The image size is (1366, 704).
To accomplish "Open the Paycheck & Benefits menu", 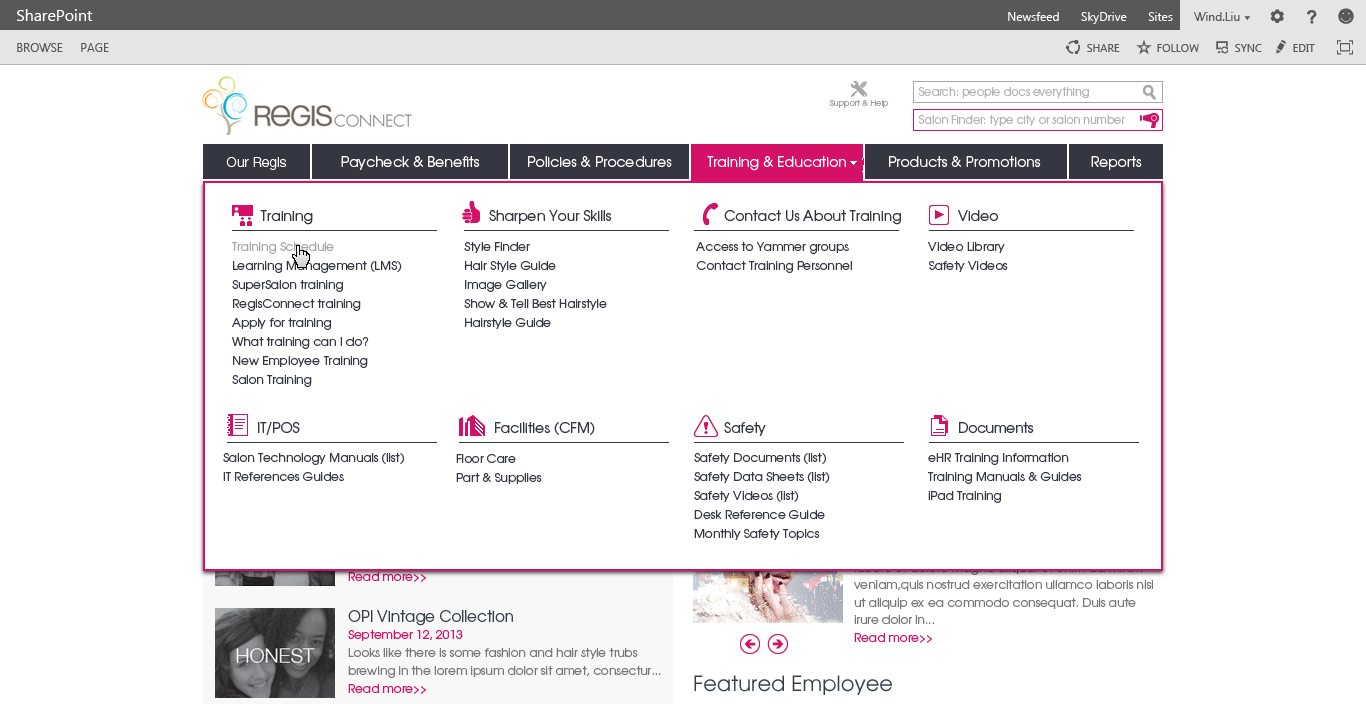I will tap(410, 162).
